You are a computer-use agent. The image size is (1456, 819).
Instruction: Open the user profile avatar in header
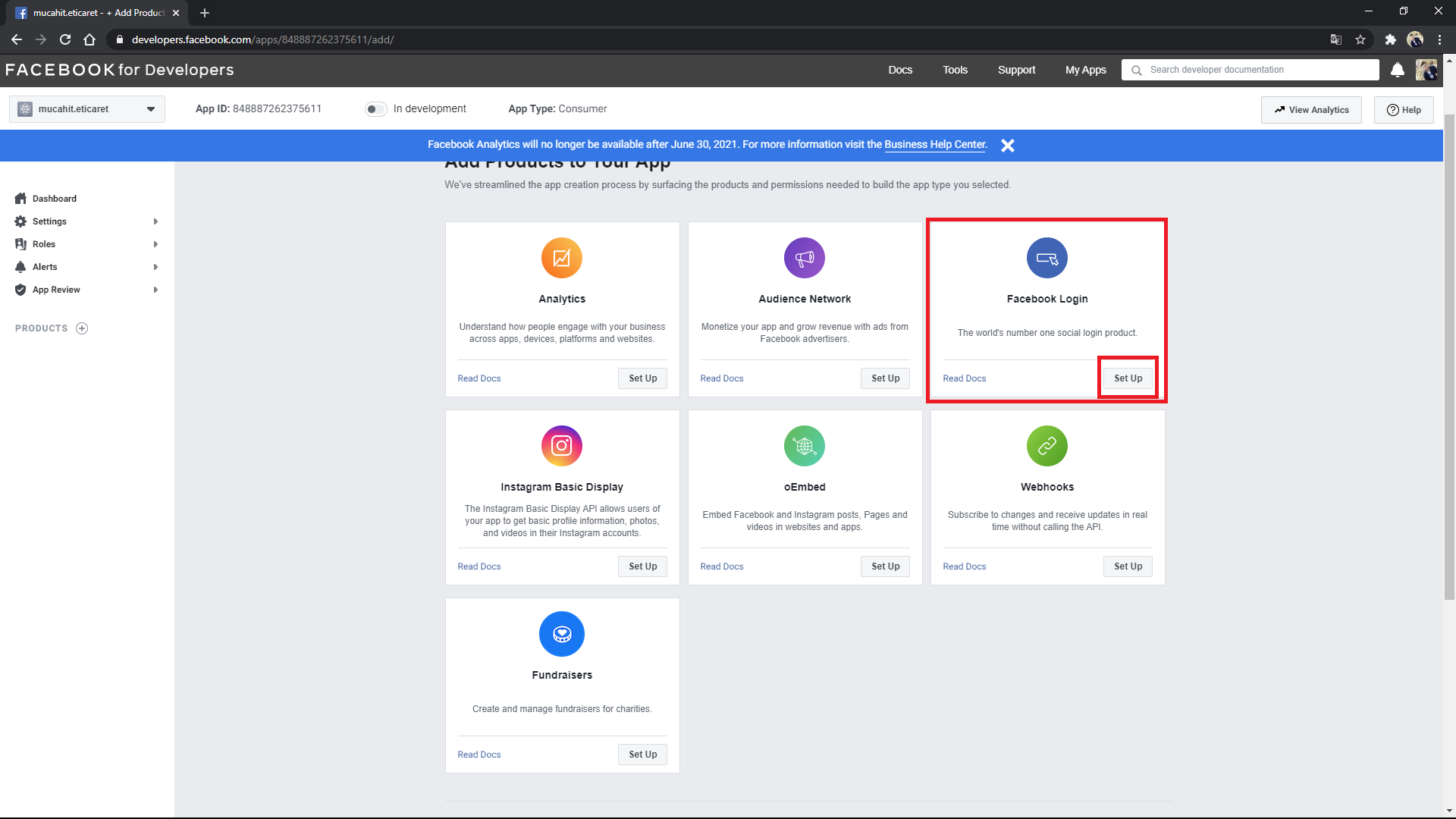[1426, 70]
